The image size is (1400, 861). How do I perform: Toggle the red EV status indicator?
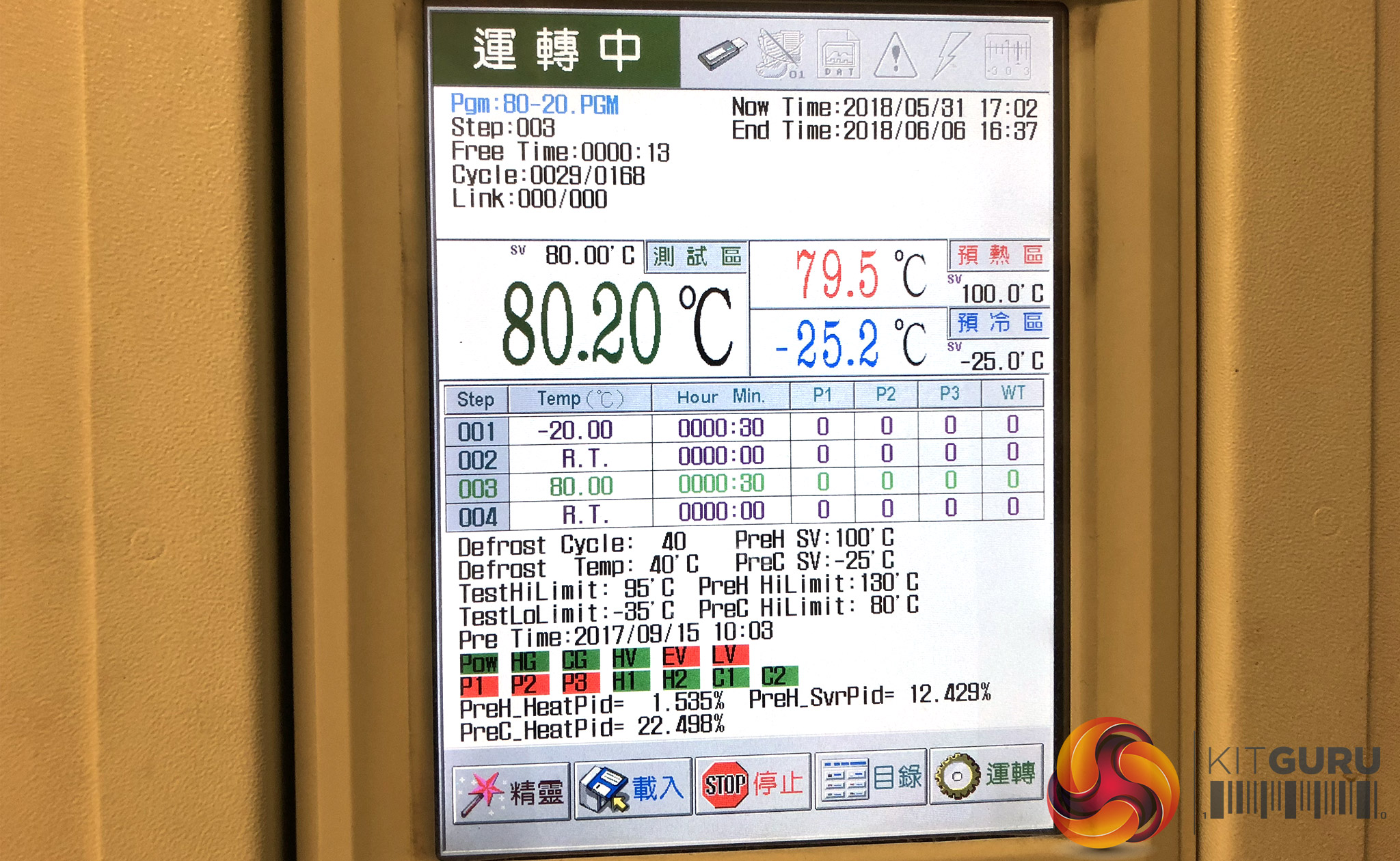click(680, 657)
